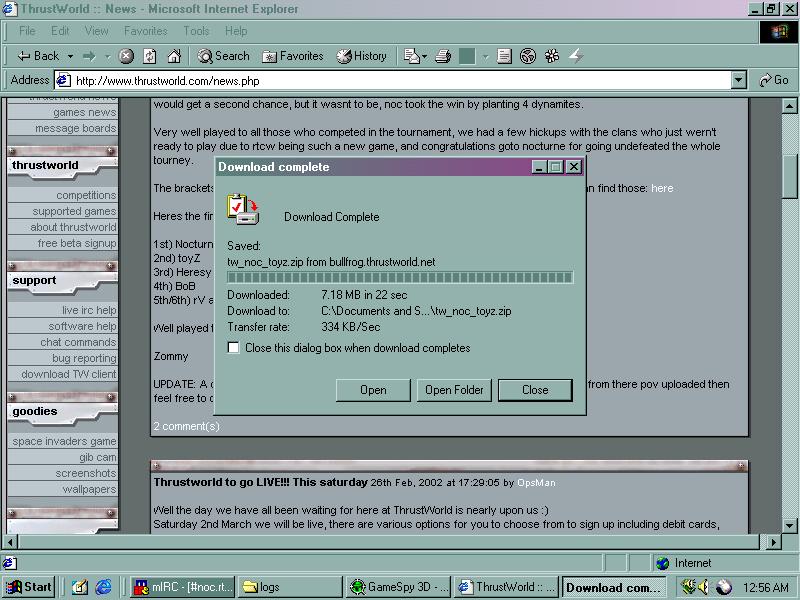Open the Help menu
Screen dimensions: 800x600
236,31
